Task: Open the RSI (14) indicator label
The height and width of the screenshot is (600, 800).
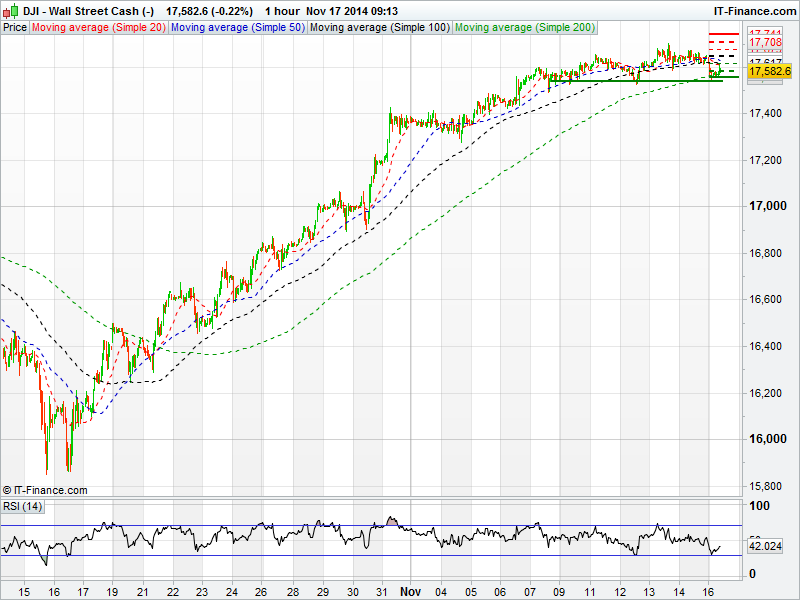Action: [x=22, y=506]
